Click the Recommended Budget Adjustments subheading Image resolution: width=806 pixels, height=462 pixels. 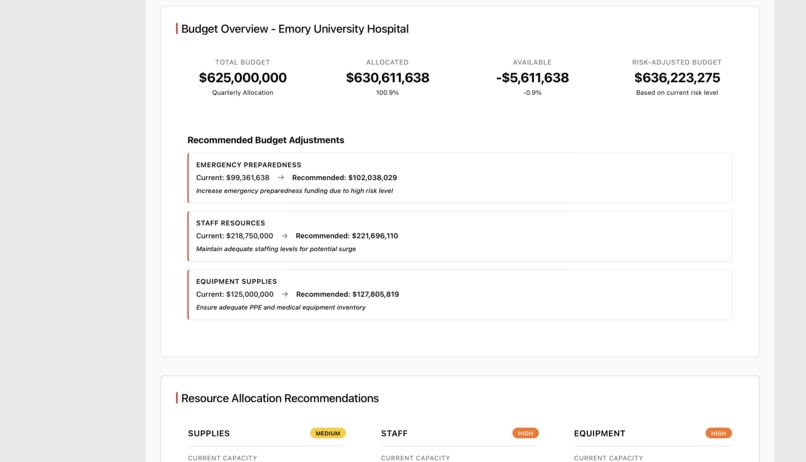pyautogui.click(x=266, y=140)
